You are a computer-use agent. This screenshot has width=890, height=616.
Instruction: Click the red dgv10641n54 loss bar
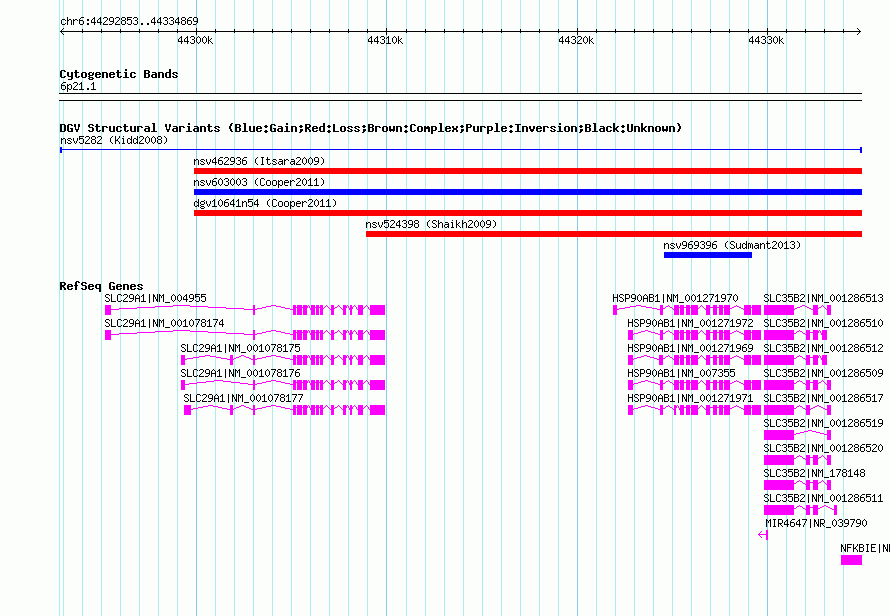click(x=528, y=213)
